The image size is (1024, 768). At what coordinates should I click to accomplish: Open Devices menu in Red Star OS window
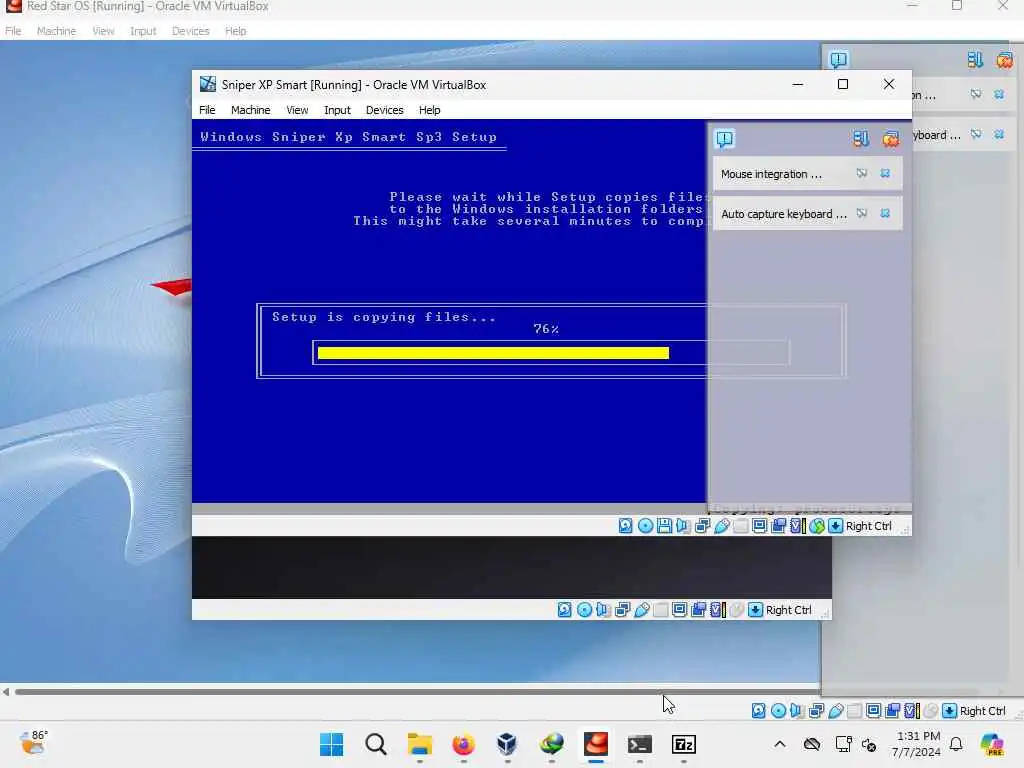191,31
